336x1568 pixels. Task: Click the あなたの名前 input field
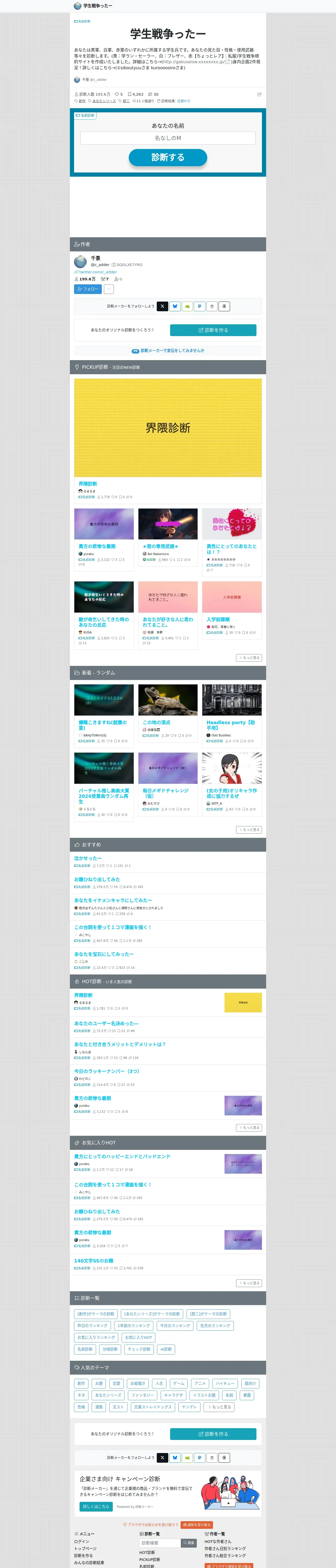pos(168,138)
